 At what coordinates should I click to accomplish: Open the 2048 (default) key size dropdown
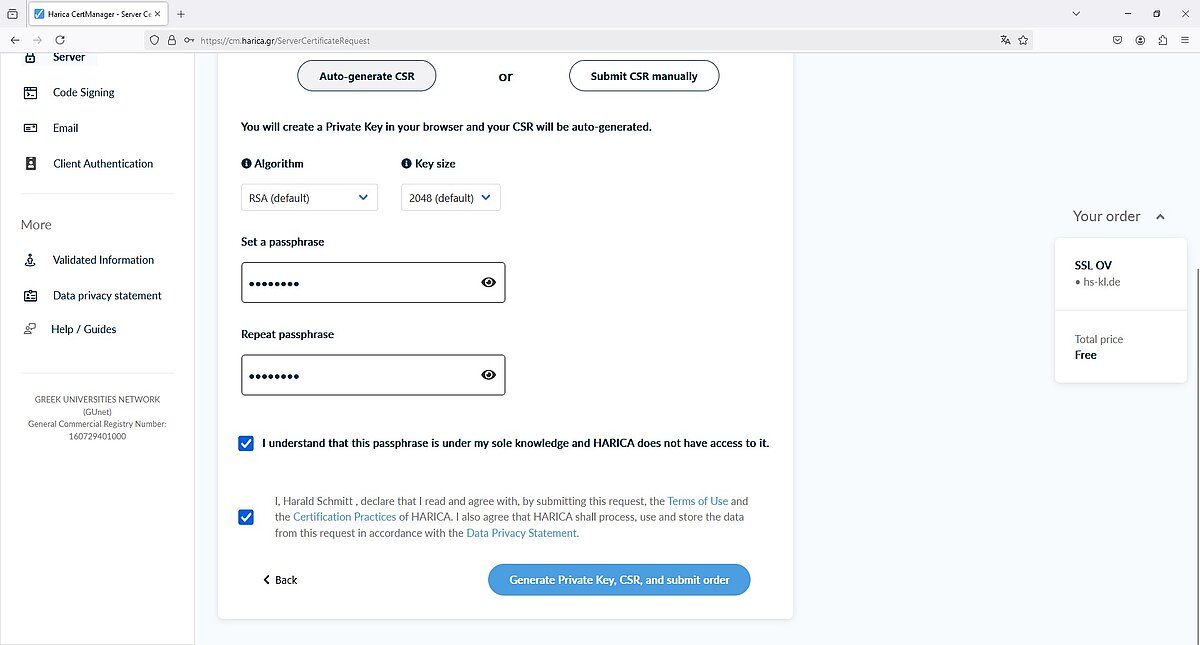(x=450, y=197)
